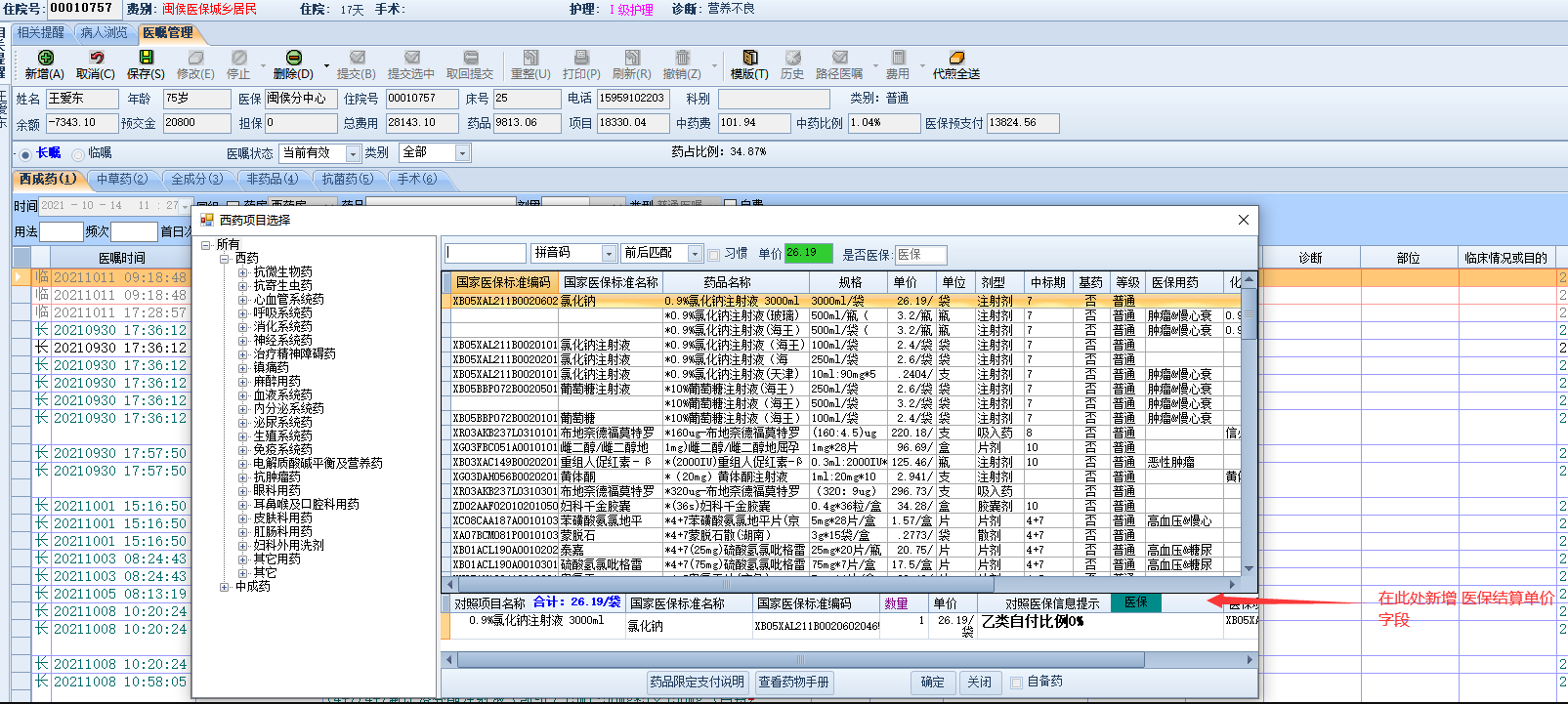Screen dimensions: 1568x704
Task: Click the 路径医嘱 pathway order icon
Action: click(839, 59)
